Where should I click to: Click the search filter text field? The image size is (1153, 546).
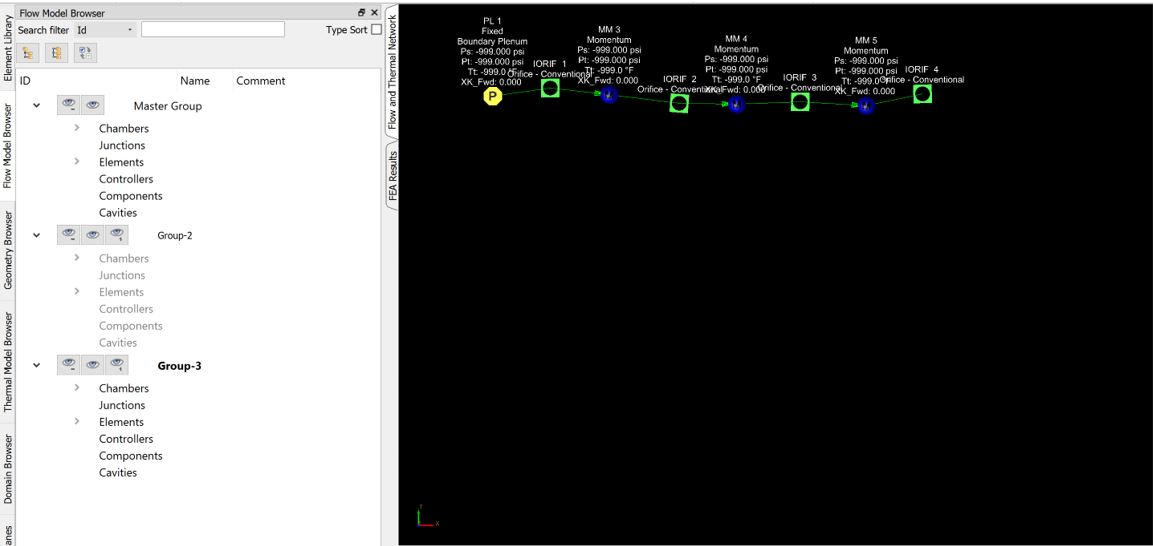coord(212,30)
